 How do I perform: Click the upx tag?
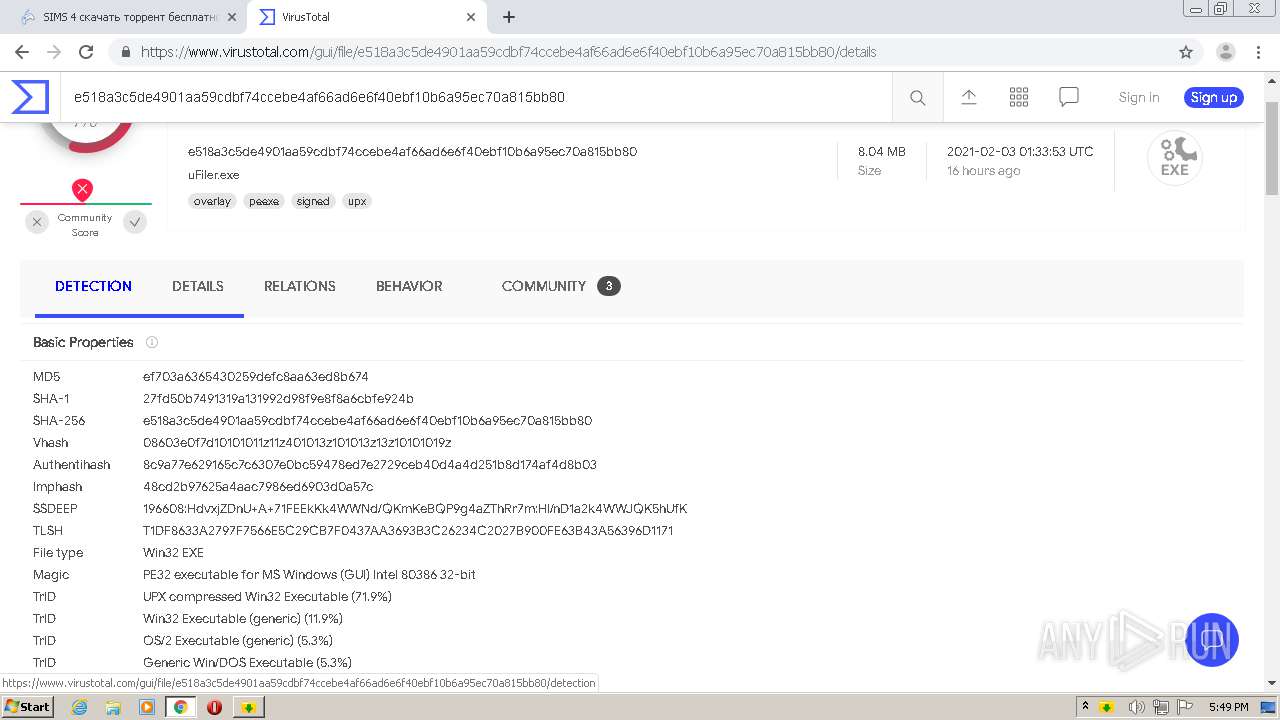(x=357, y=201)
